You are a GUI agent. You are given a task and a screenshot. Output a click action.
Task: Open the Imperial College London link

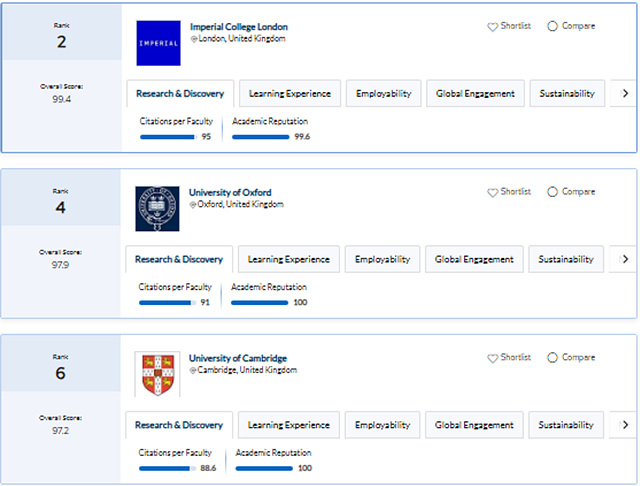tap(239, 27)
